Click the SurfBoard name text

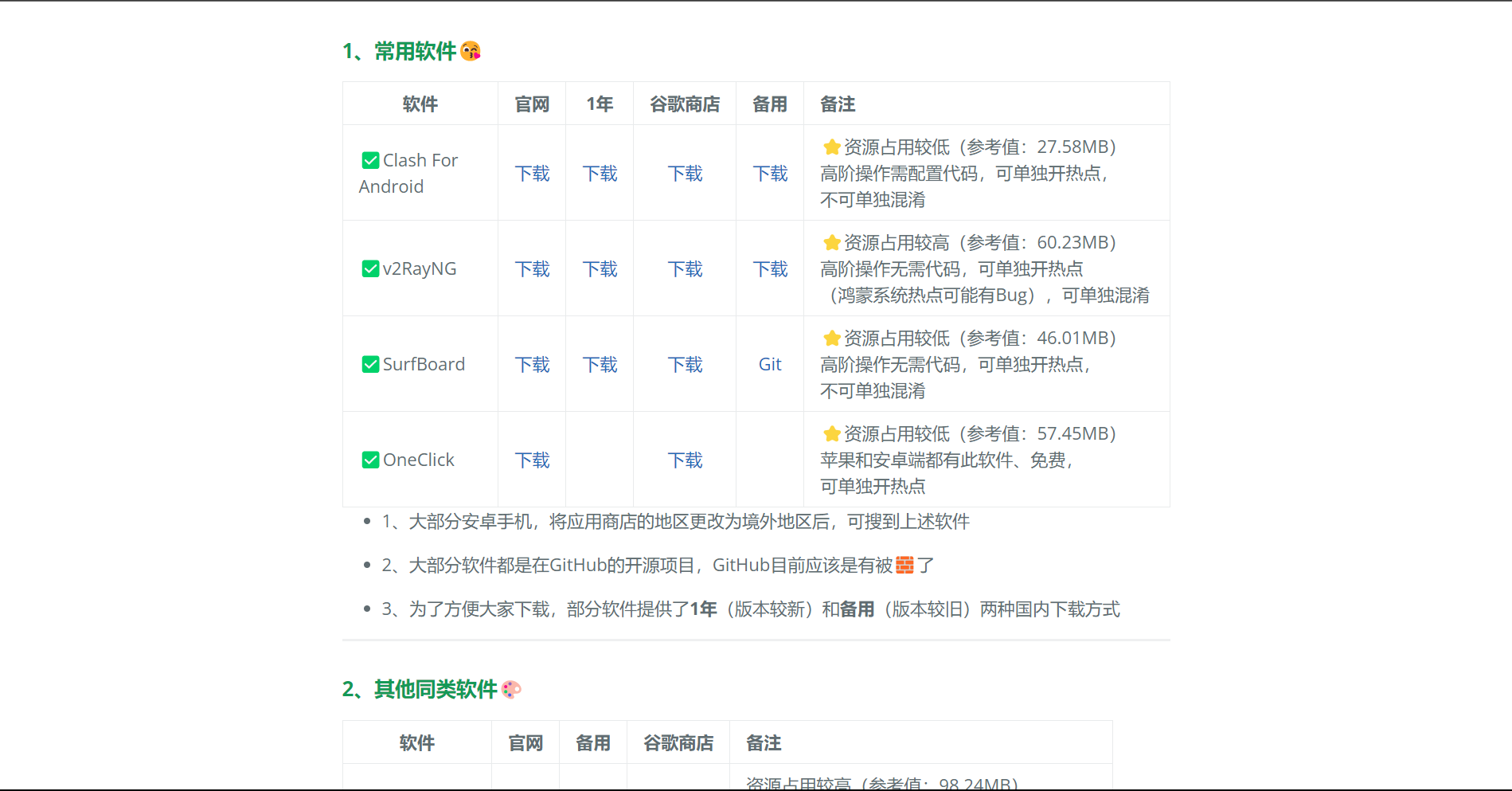tap(424, 364)
